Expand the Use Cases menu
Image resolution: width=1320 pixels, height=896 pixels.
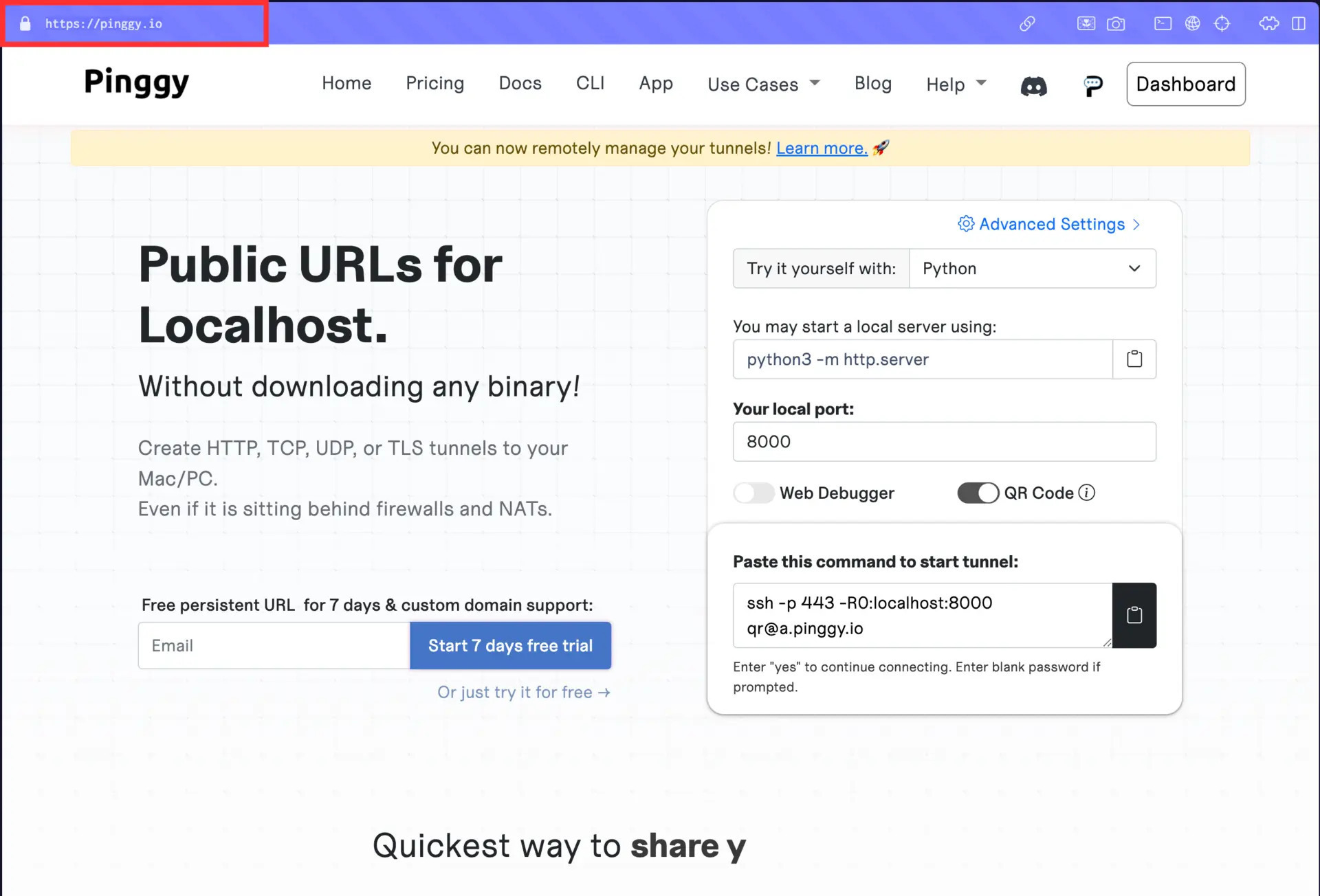click(764, 84)
